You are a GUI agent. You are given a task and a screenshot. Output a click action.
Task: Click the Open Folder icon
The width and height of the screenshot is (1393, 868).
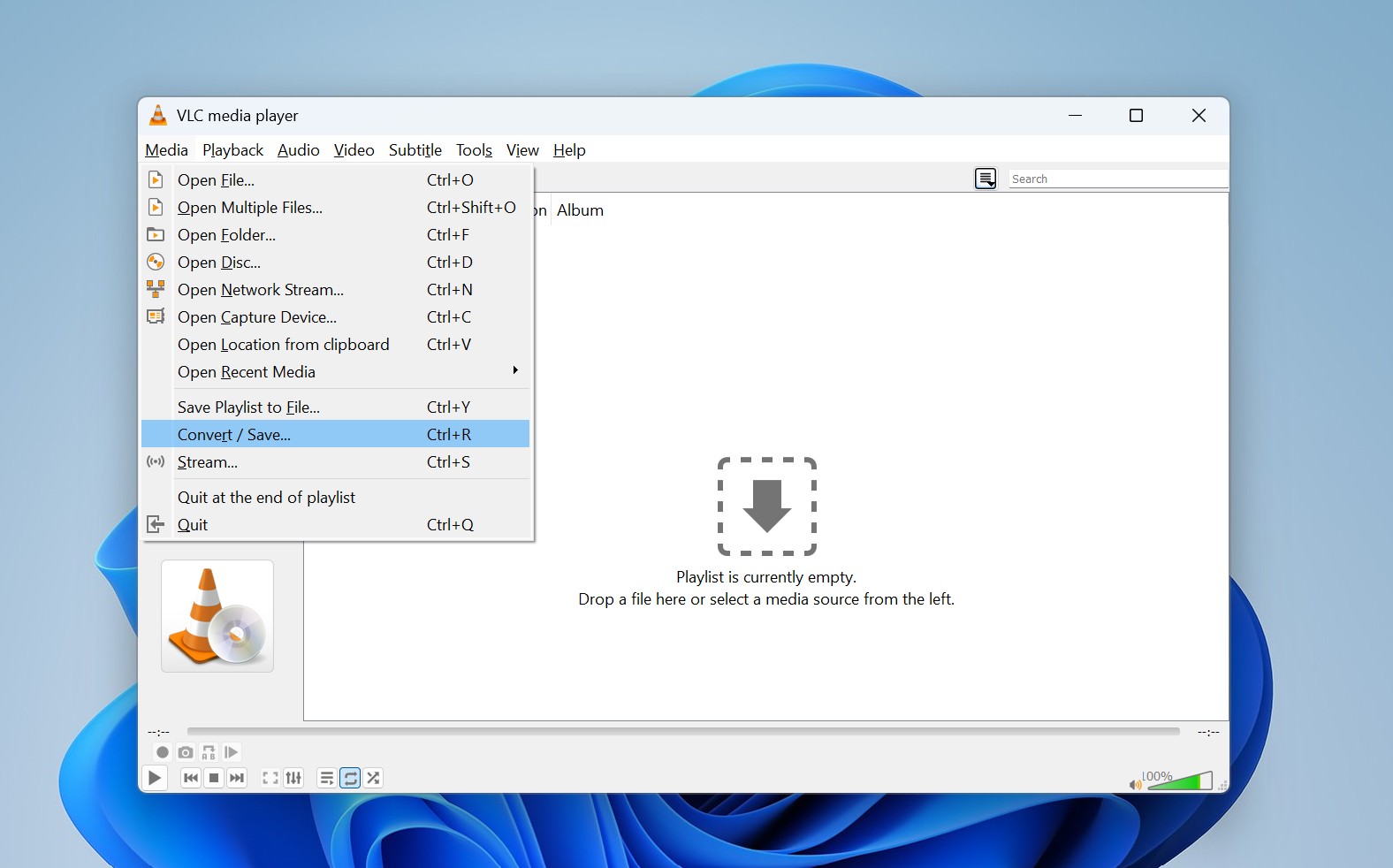point(156,234)
